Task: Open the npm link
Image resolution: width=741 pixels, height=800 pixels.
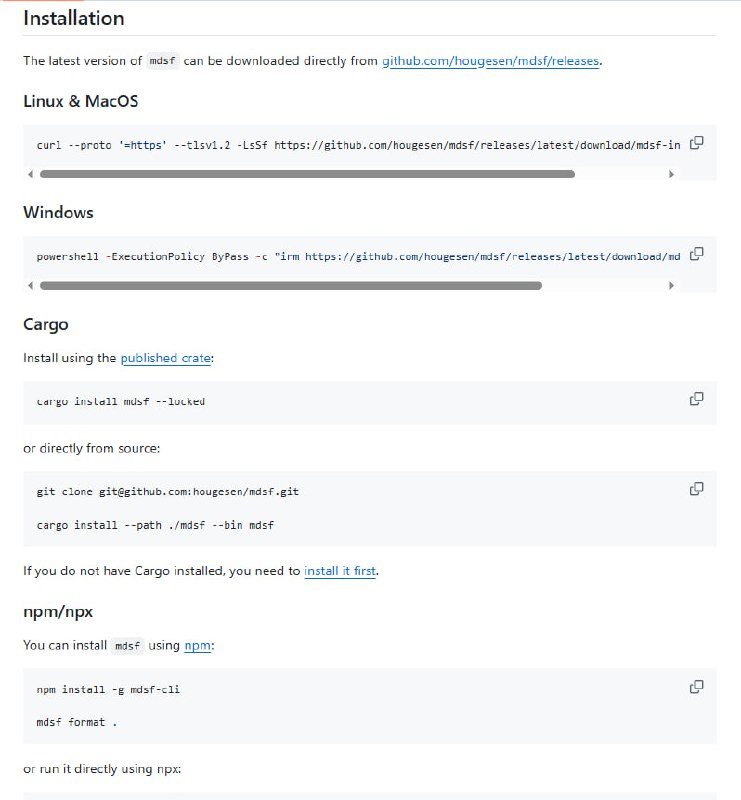Action: pyautogui.click(x=197, y=646)
